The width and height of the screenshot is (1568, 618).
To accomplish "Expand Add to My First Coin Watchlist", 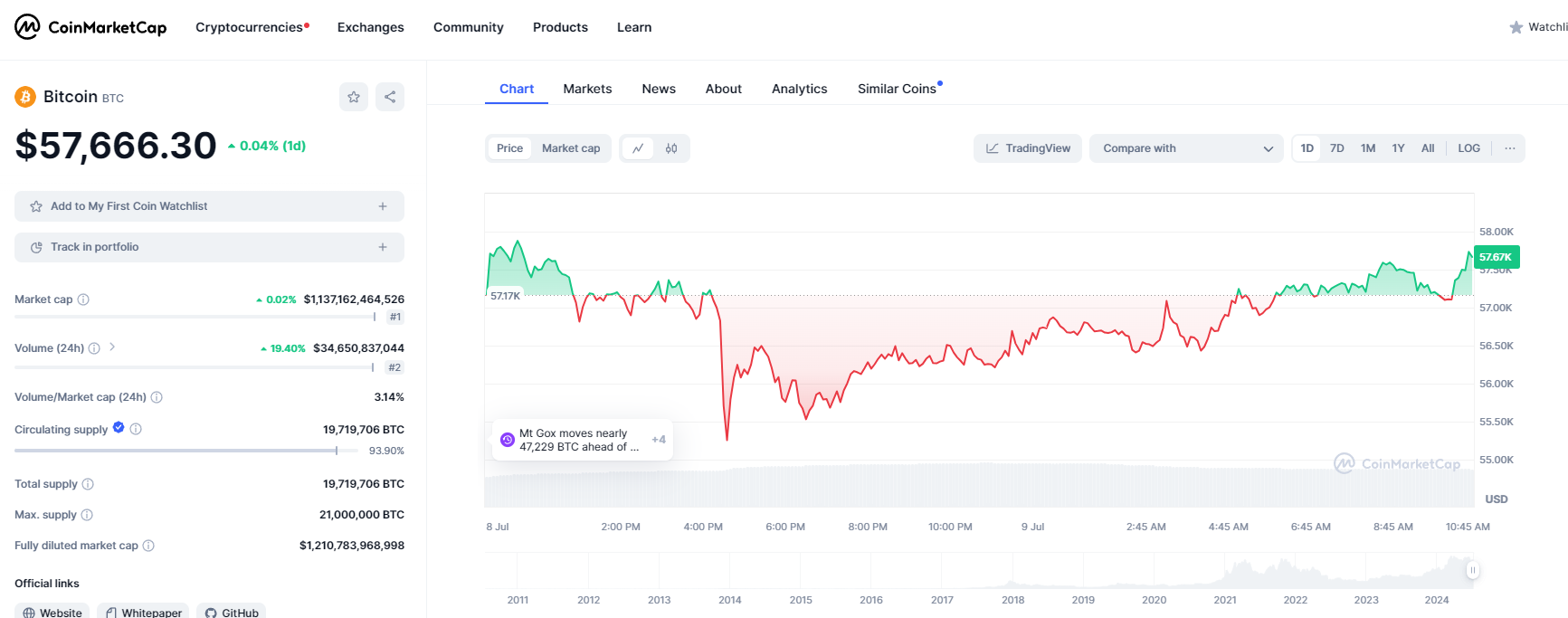I will 209,206.
